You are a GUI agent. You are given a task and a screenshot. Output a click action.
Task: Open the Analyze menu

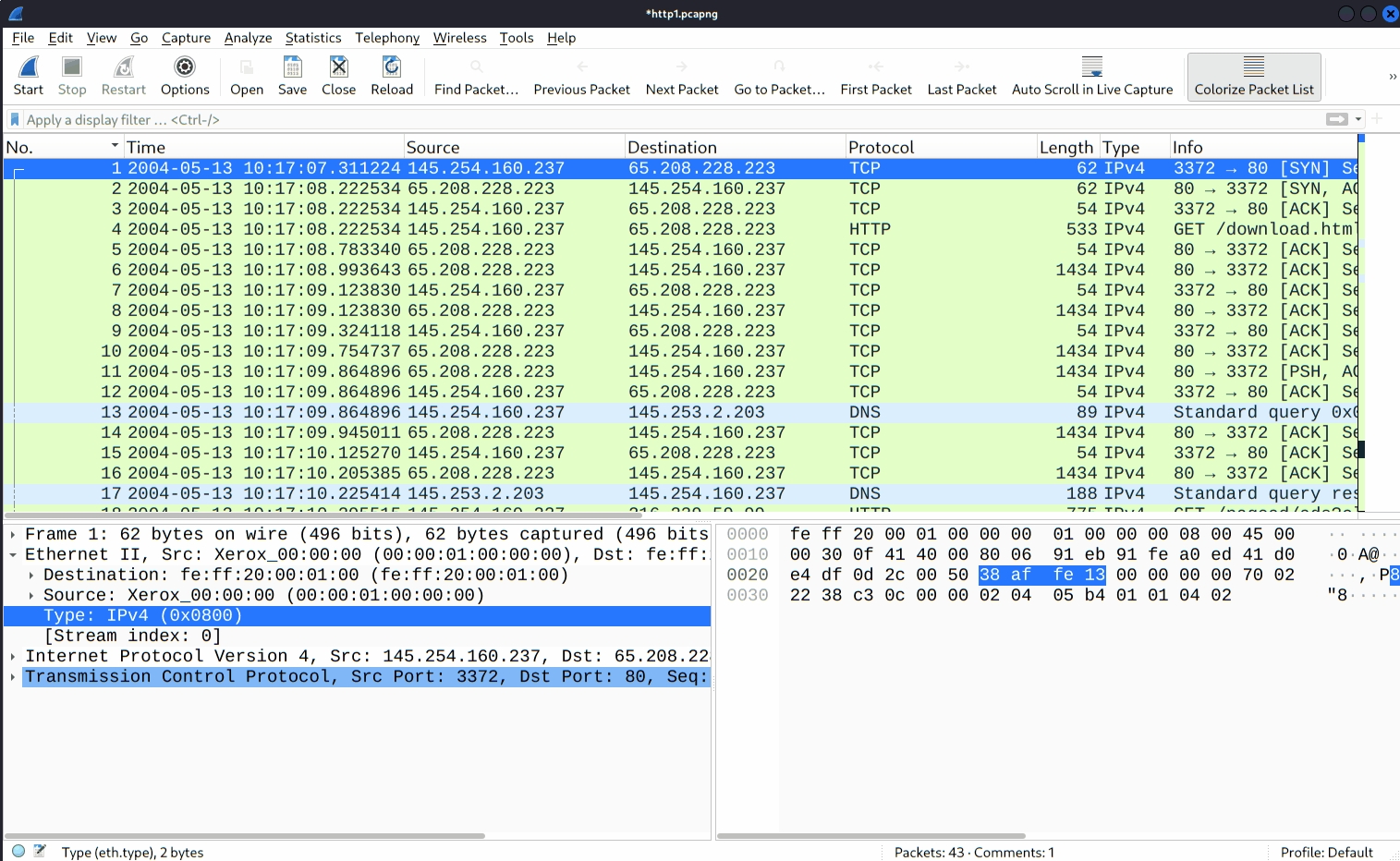coord(248,38)
